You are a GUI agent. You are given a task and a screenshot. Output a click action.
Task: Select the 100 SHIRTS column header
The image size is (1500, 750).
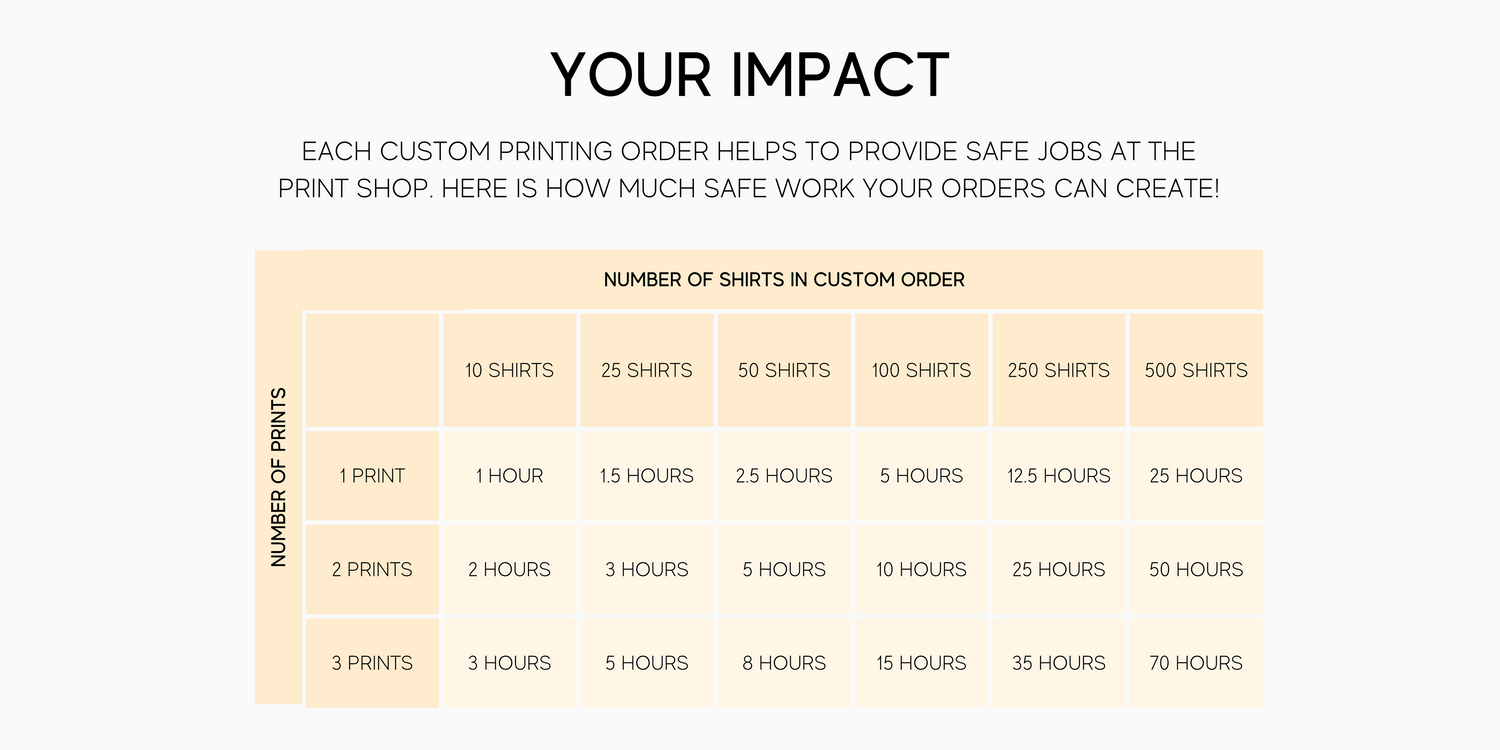(921, 370)
